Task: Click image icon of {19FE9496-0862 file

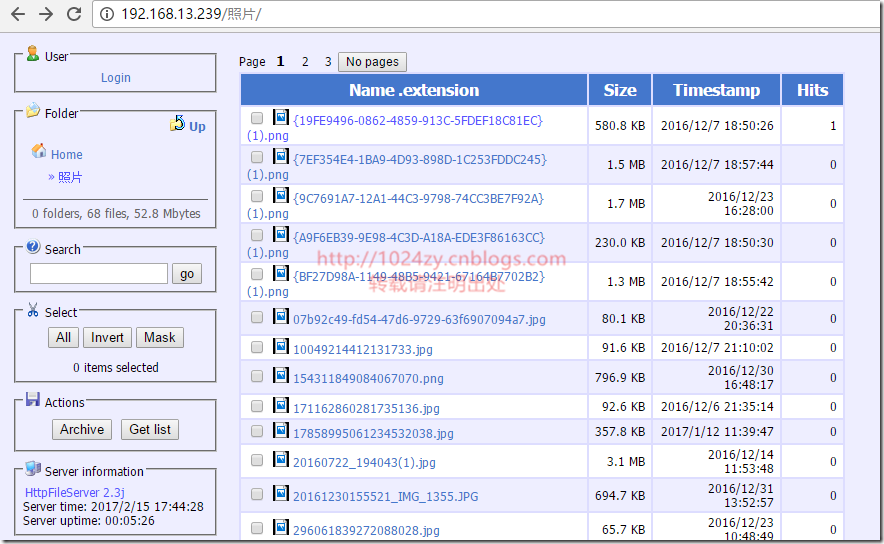Action: (280, 117)
